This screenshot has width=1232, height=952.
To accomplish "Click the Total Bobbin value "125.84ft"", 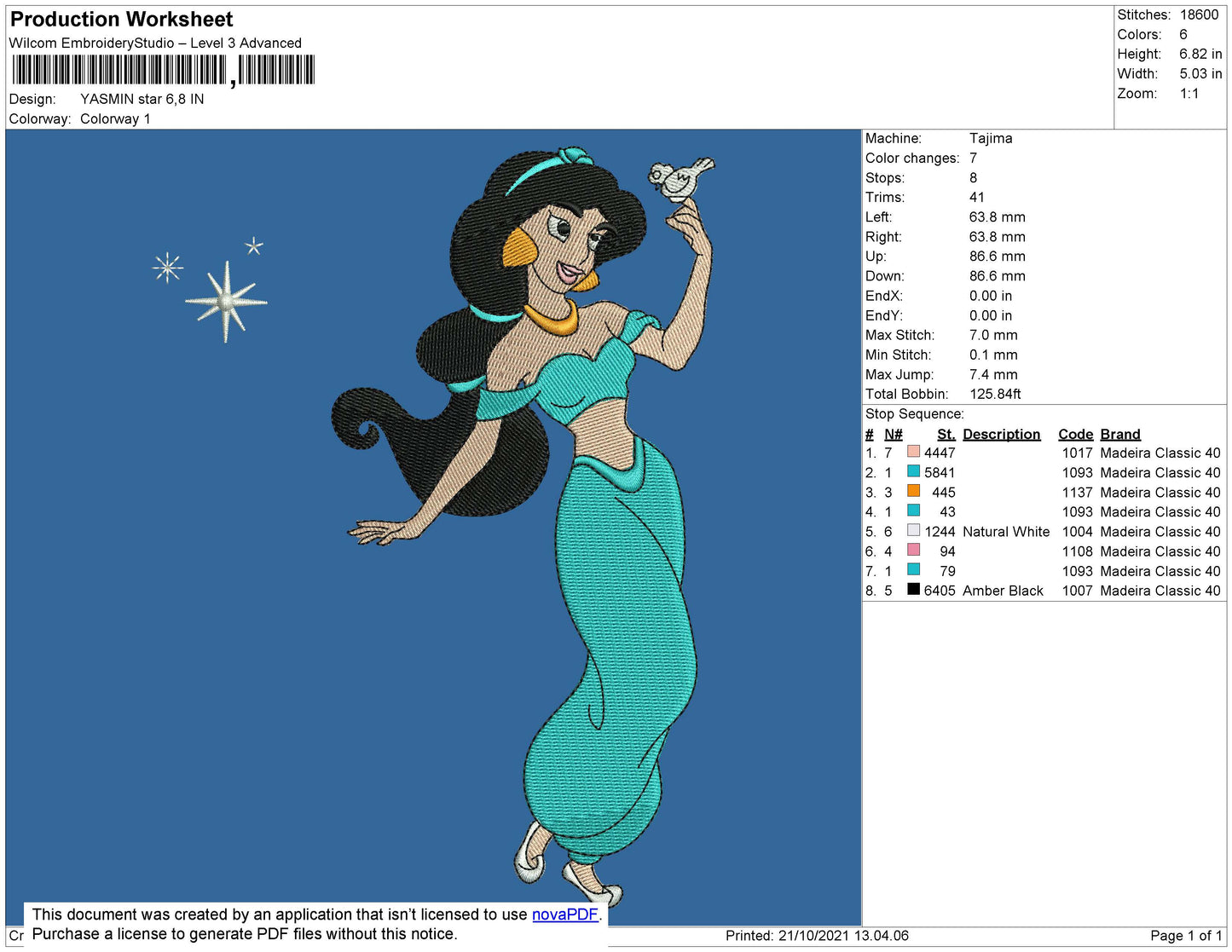I will 995,394.
